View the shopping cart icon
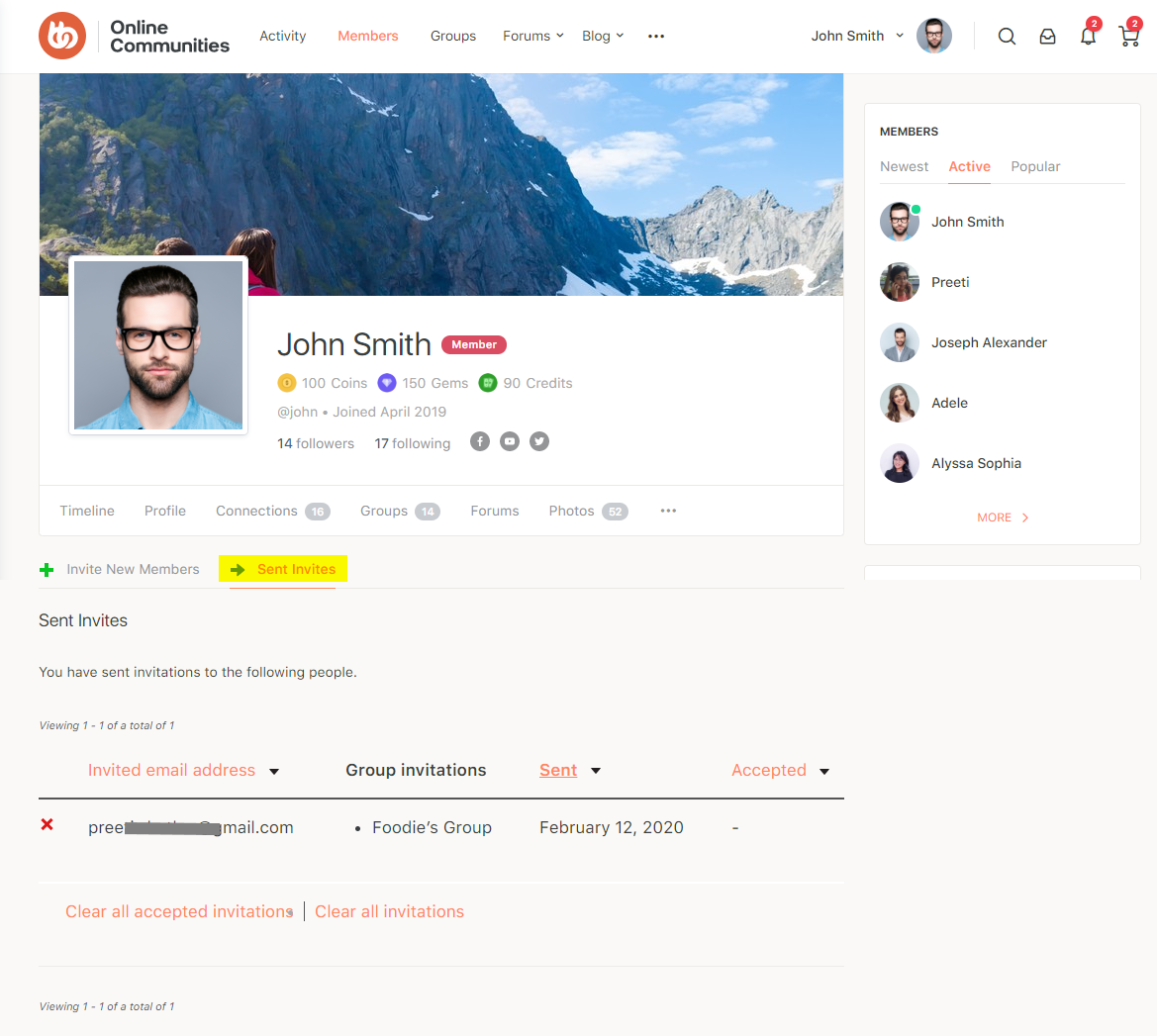Viewport: 1157px width, 1036px height. [x=1128, y=36]
